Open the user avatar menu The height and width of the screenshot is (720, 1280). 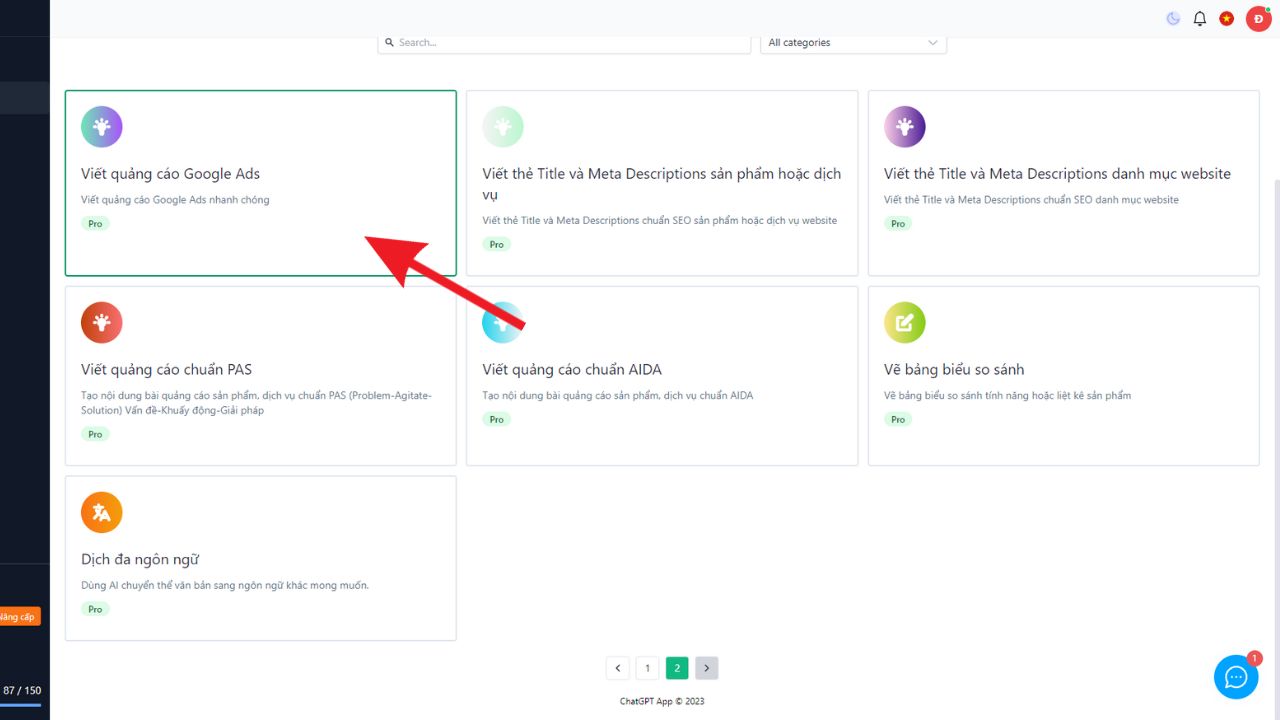tap(1258, 19)
